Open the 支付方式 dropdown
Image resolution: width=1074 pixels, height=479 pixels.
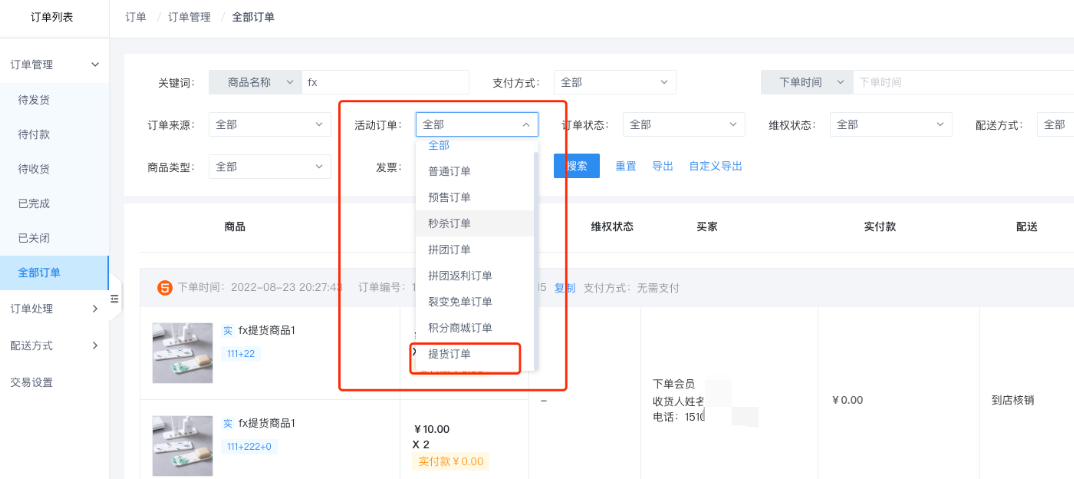[x=615, y=83]
